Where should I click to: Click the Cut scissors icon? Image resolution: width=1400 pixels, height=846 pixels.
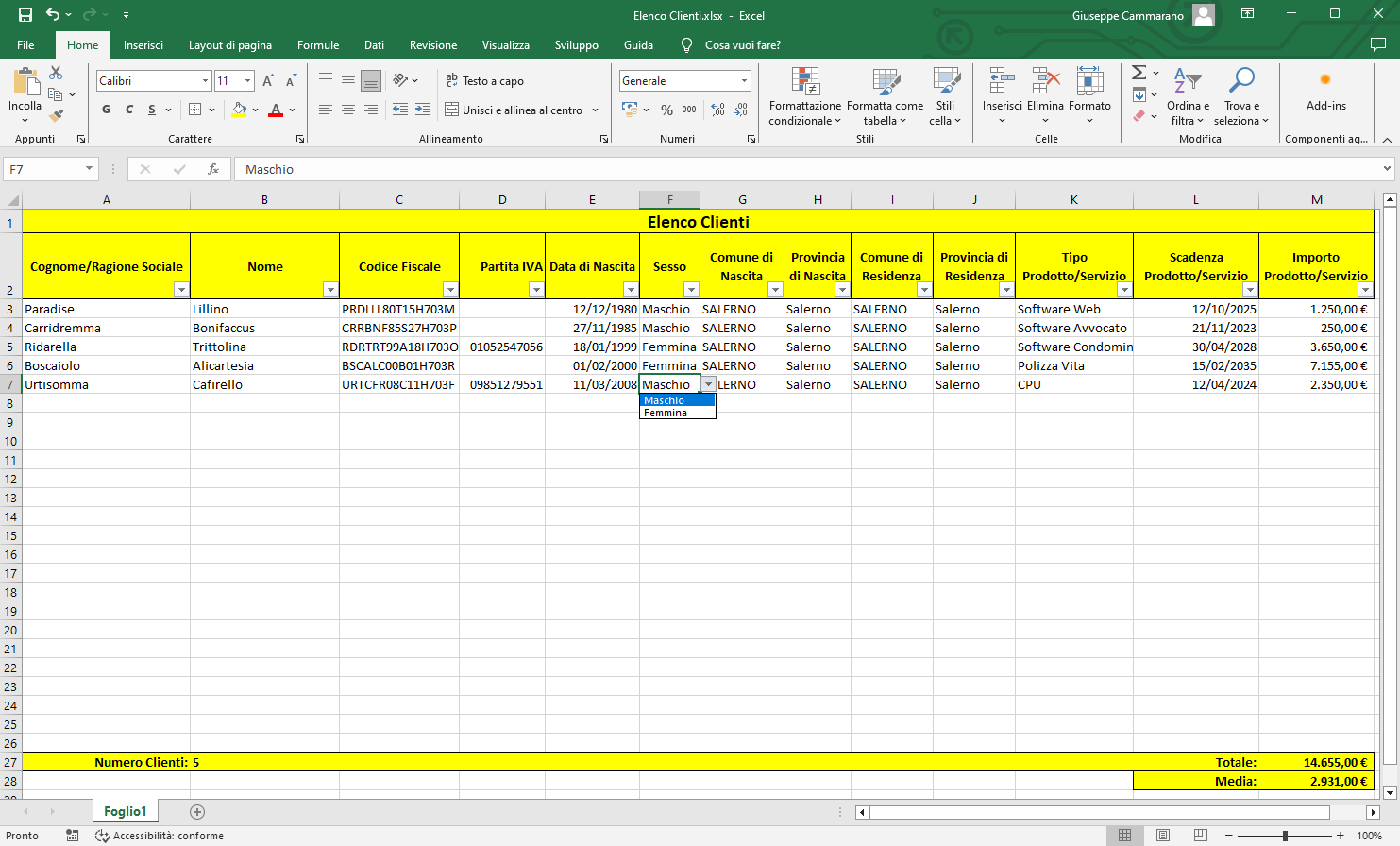tap(56, 73)
